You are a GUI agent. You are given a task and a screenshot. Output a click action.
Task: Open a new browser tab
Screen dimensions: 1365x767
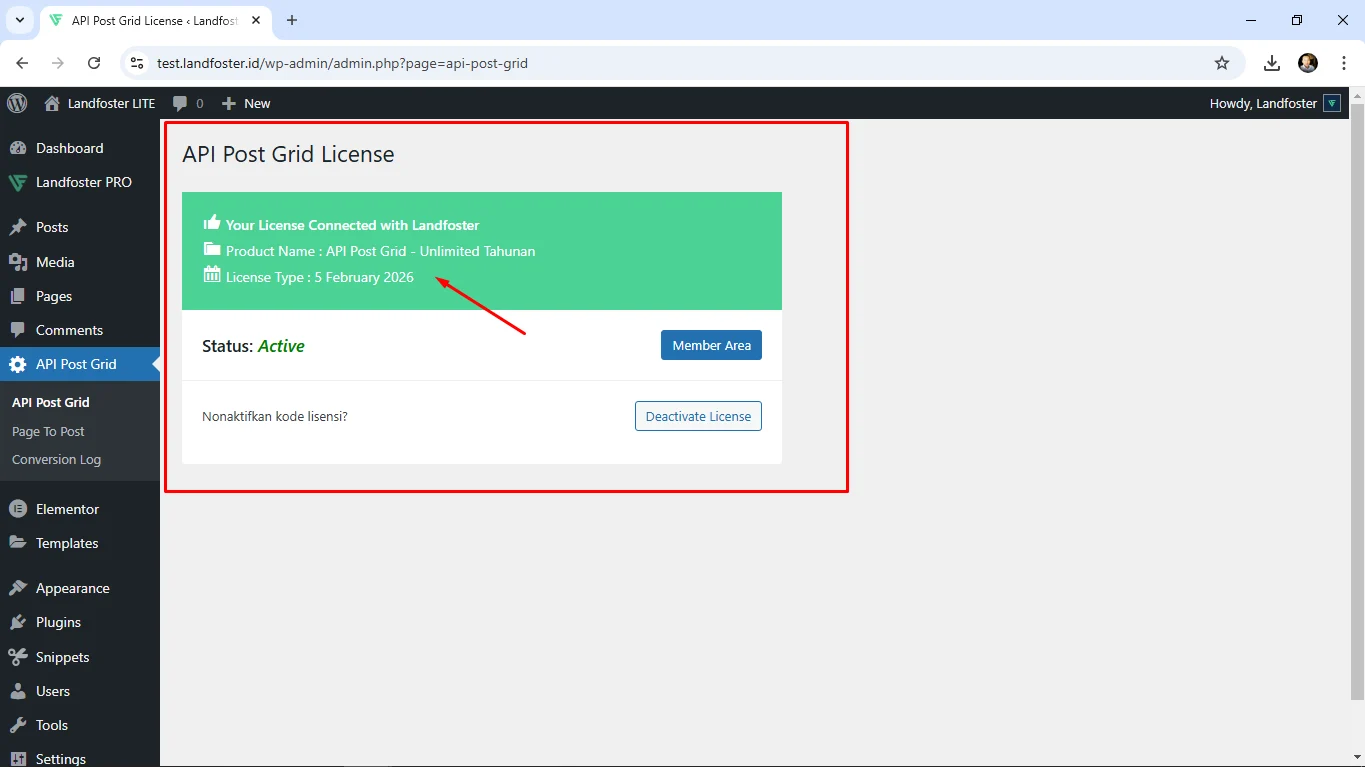(x=292, y=20)
